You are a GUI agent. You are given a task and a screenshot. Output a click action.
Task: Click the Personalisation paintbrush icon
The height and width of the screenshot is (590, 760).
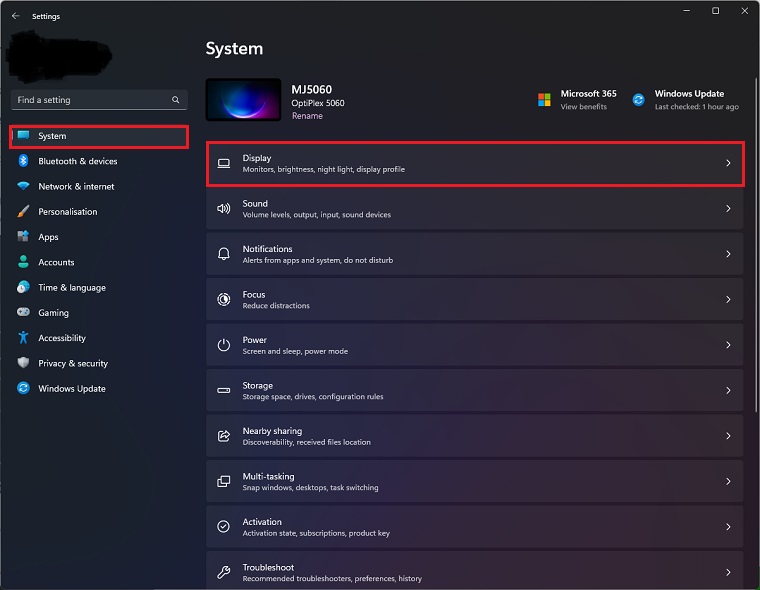click(23, 212)
